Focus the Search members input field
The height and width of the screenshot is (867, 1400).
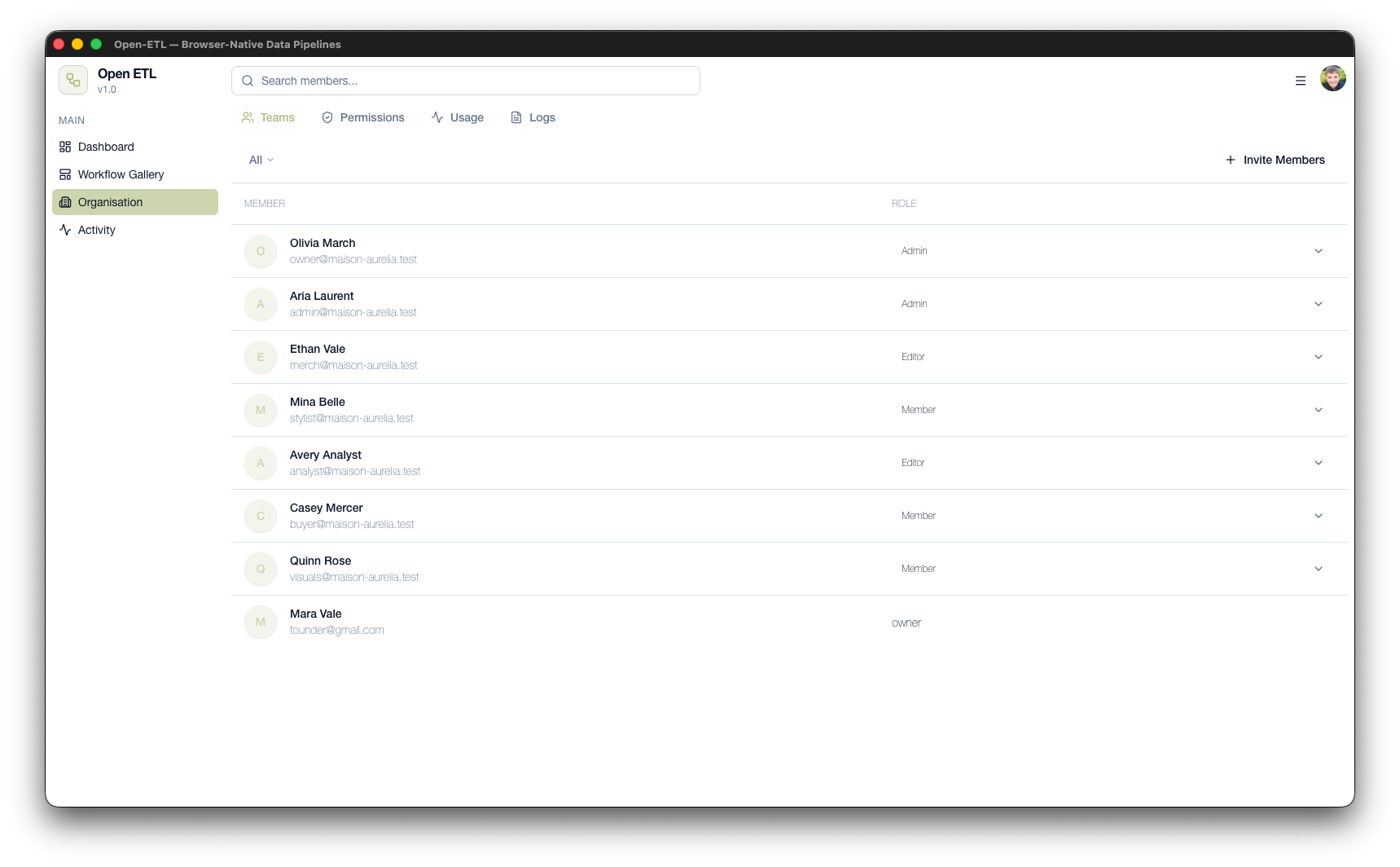coord(466,81)
